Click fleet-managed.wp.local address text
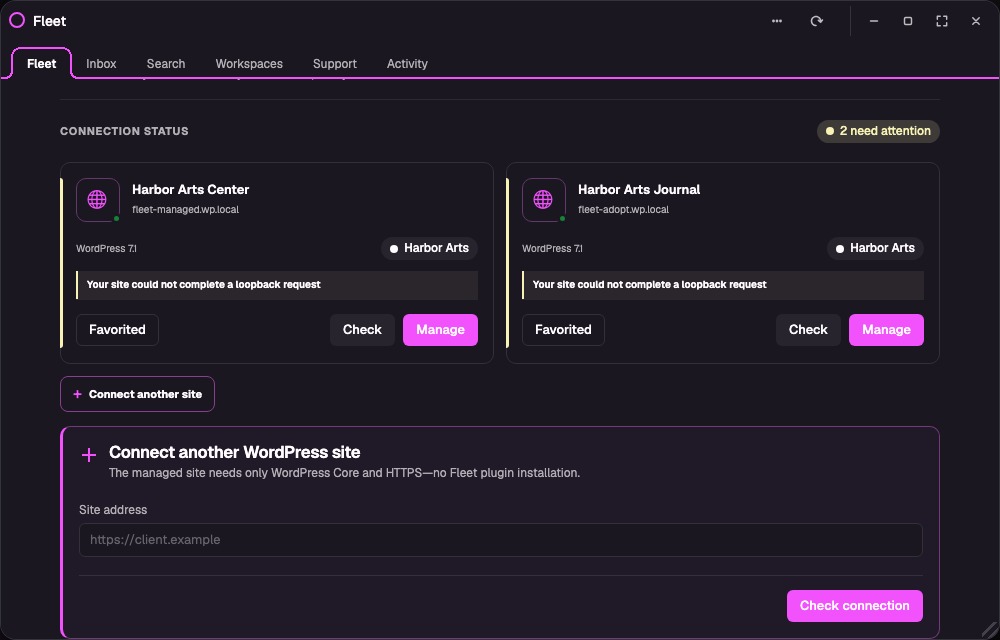The width and height of the screenshot is (1000, 640). point(186,210)
